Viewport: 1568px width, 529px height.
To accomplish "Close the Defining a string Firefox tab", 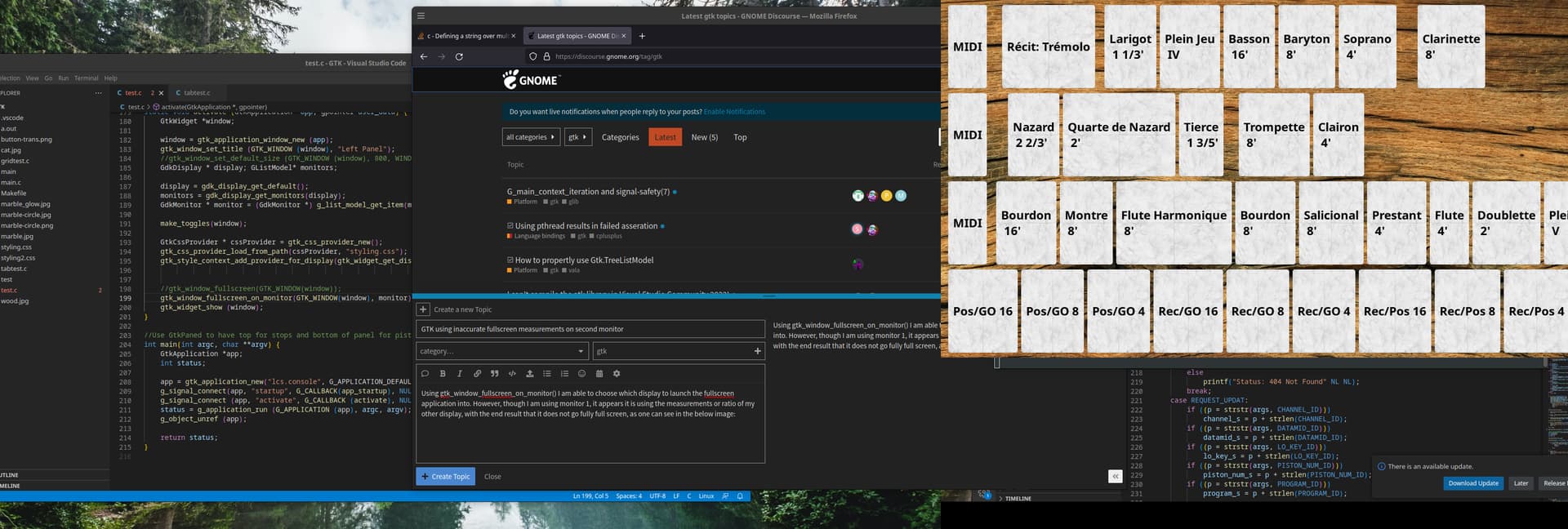I will [514, 36].
